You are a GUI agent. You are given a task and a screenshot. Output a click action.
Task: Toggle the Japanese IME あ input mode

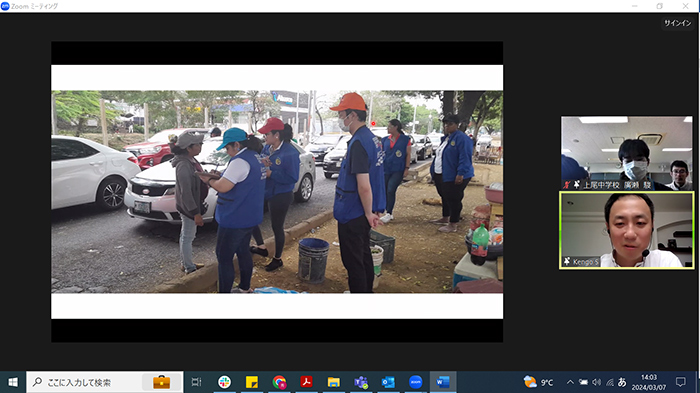622,382
